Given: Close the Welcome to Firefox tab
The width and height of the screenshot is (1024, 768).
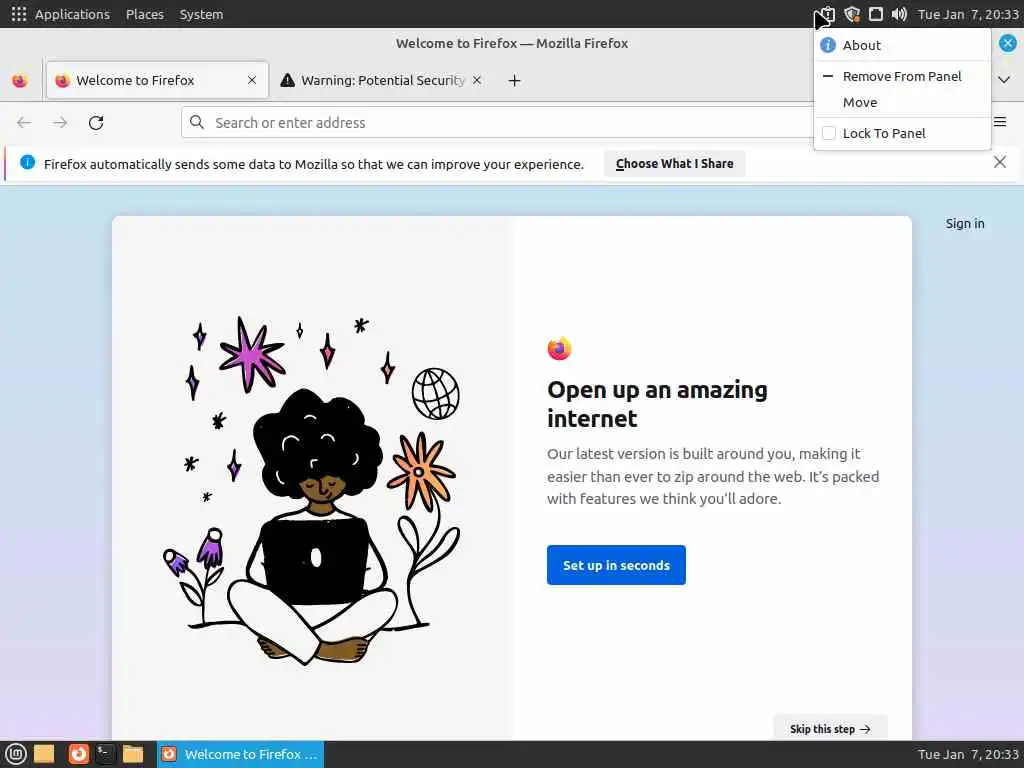Looking at the screenshot, I should point(252,80).
